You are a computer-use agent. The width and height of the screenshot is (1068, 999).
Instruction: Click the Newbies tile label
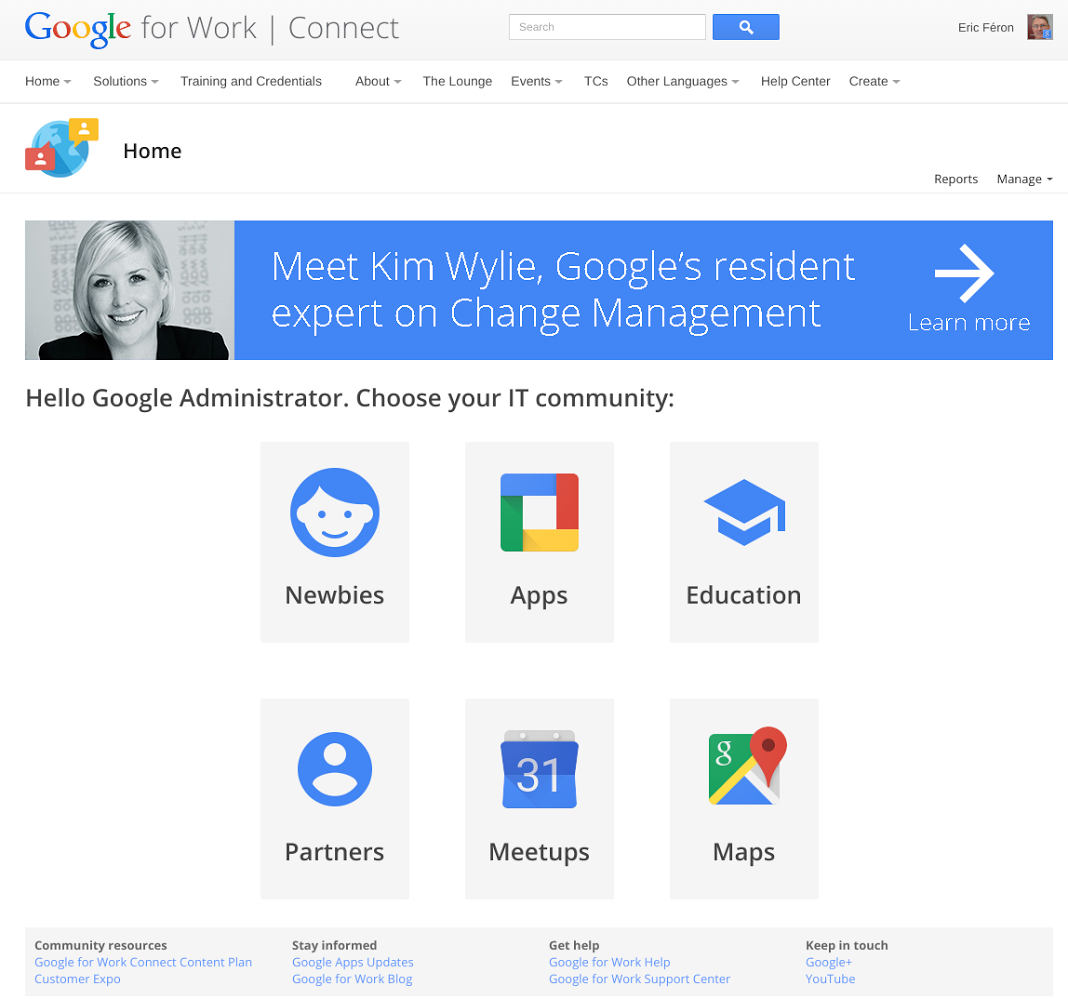[x=334, y=595]
